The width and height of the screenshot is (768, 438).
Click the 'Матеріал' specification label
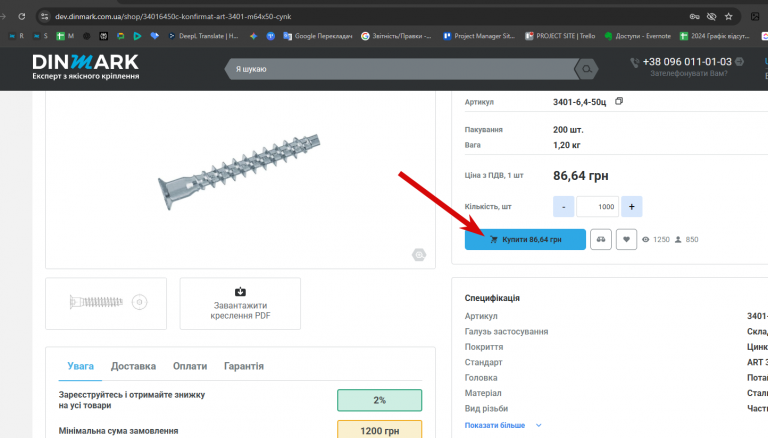[x=483, y=393]
